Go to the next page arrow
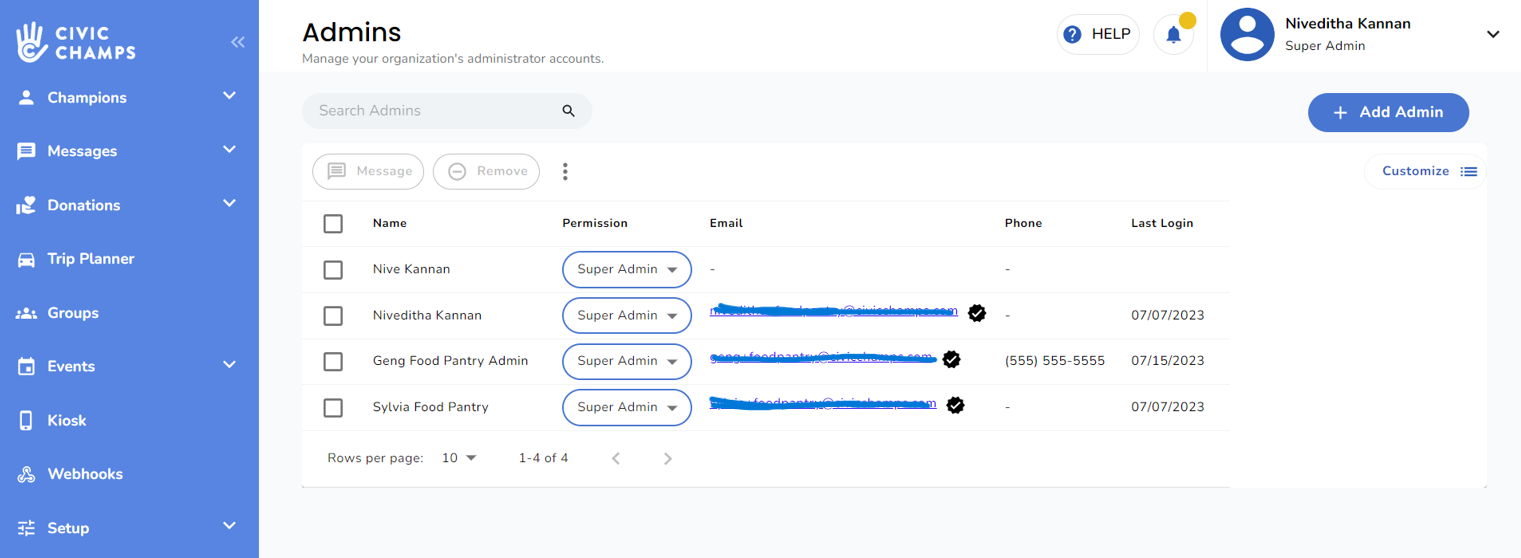 pos(668,459)
